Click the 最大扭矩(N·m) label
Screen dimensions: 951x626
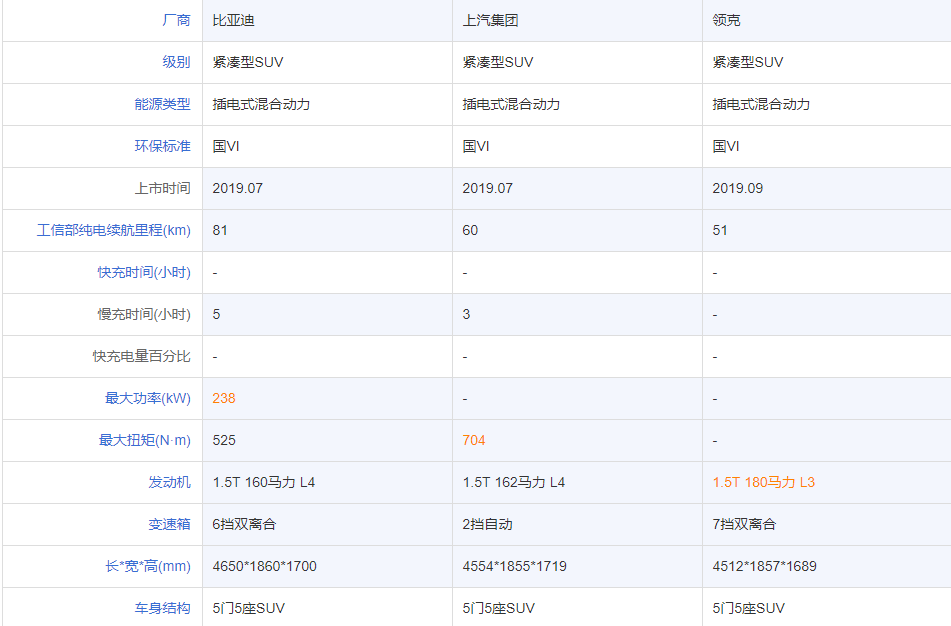pyautogui.click(x=144, y=440)
